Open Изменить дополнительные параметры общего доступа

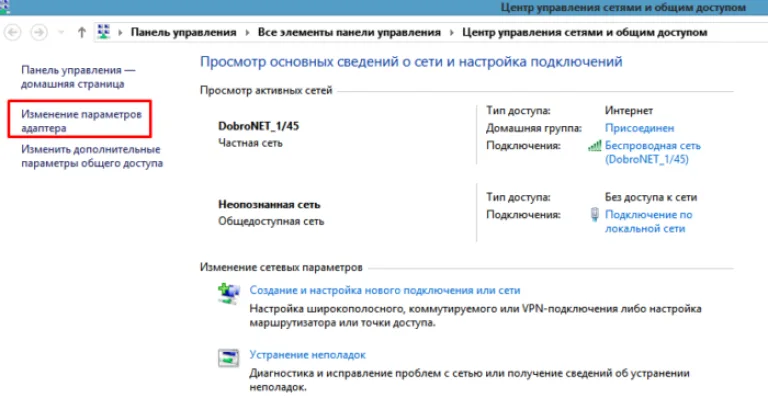point(92,156)
